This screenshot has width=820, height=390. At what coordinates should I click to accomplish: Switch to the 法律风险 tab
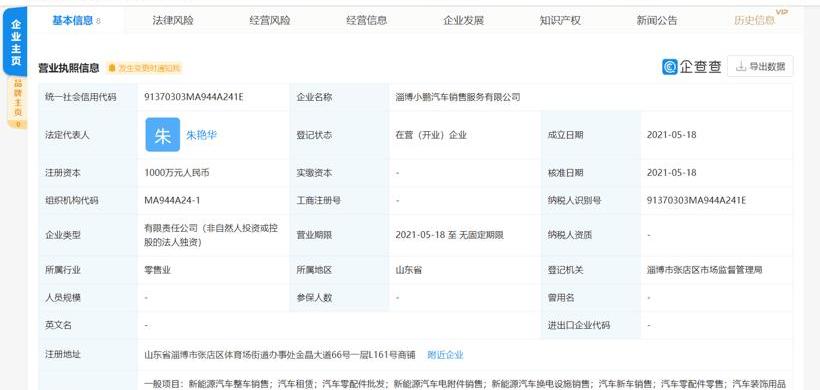[x=173, y=20]
